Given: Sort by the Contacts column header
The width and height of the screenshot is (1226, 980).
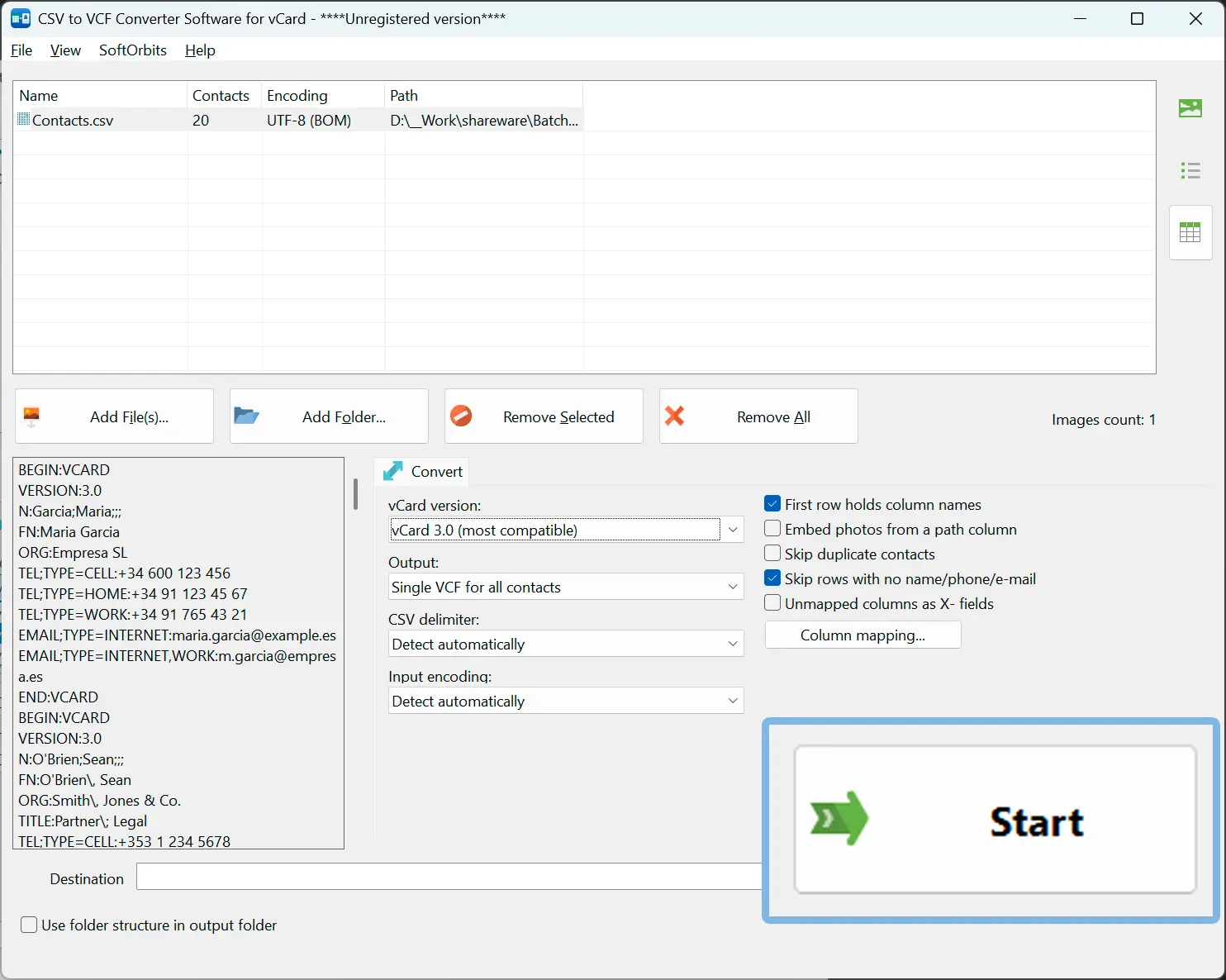Looking at the screenshot, I should (225, 96).
